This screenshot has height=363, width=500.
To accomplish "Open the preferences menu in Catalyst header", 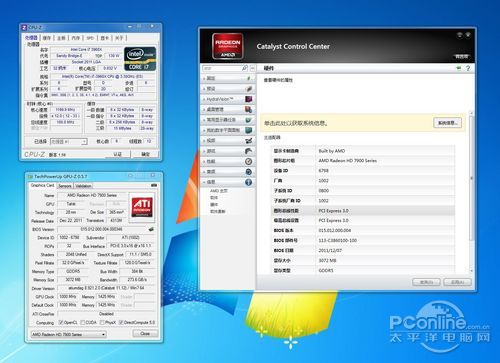I will [462, 56].
